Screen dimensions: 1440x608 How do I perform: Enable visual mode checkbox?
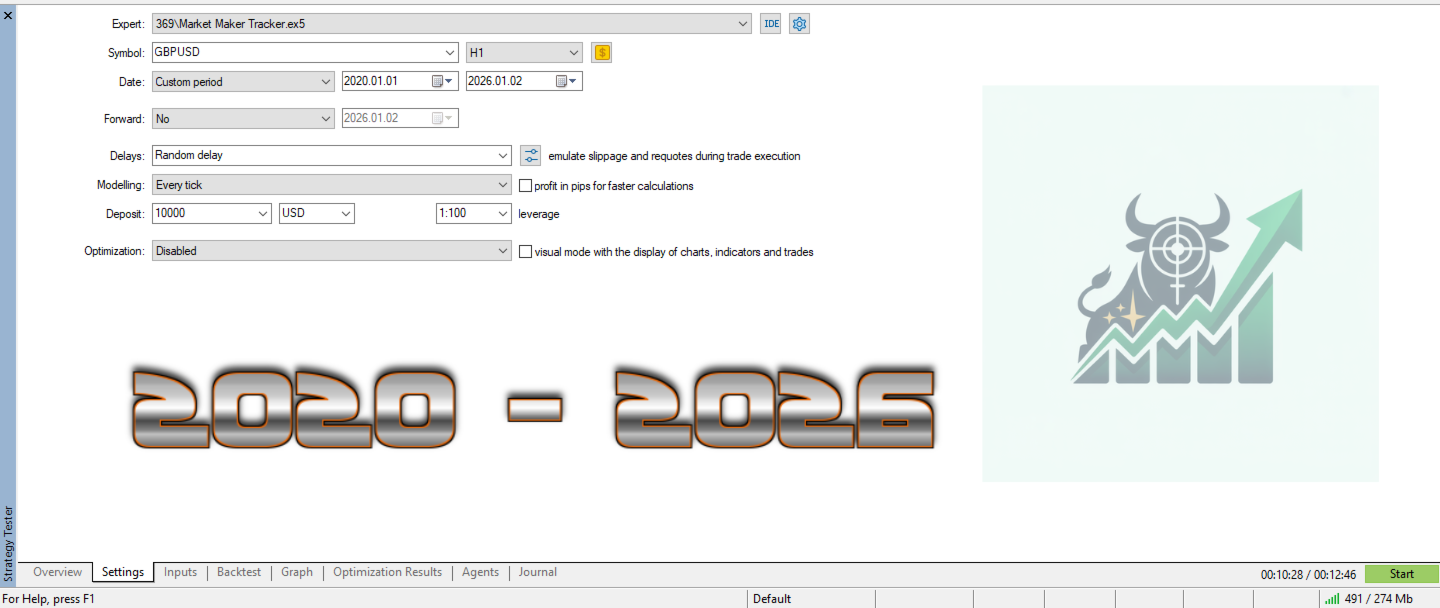(526, 252)
